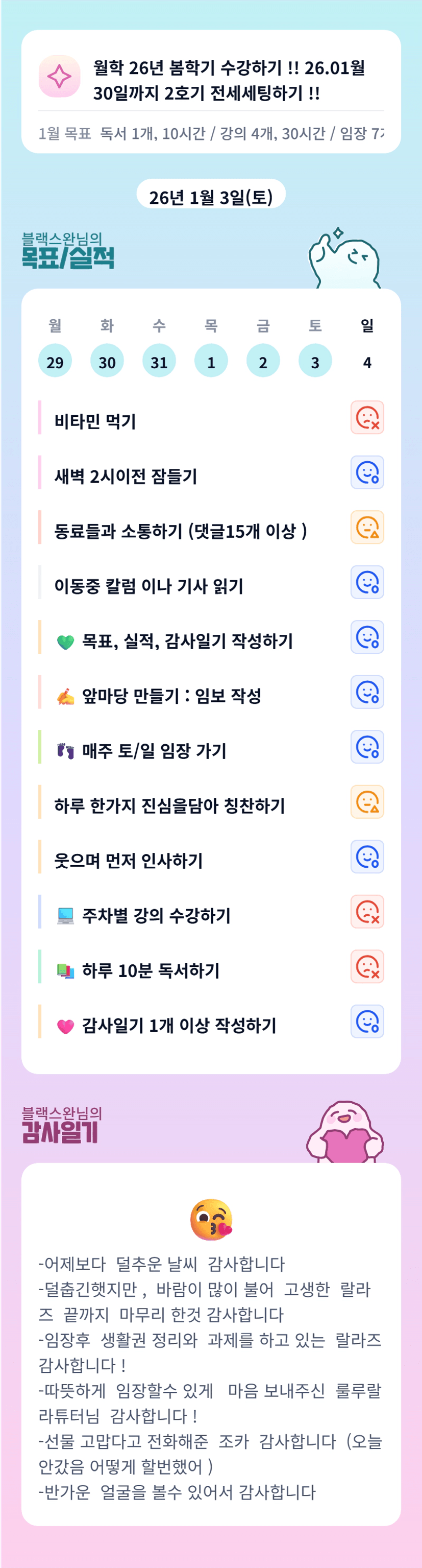The height and width of the screenshot is (1568, 422).
Task: Click the pink heart-holding mascot character
Action: coord(345,1132)
